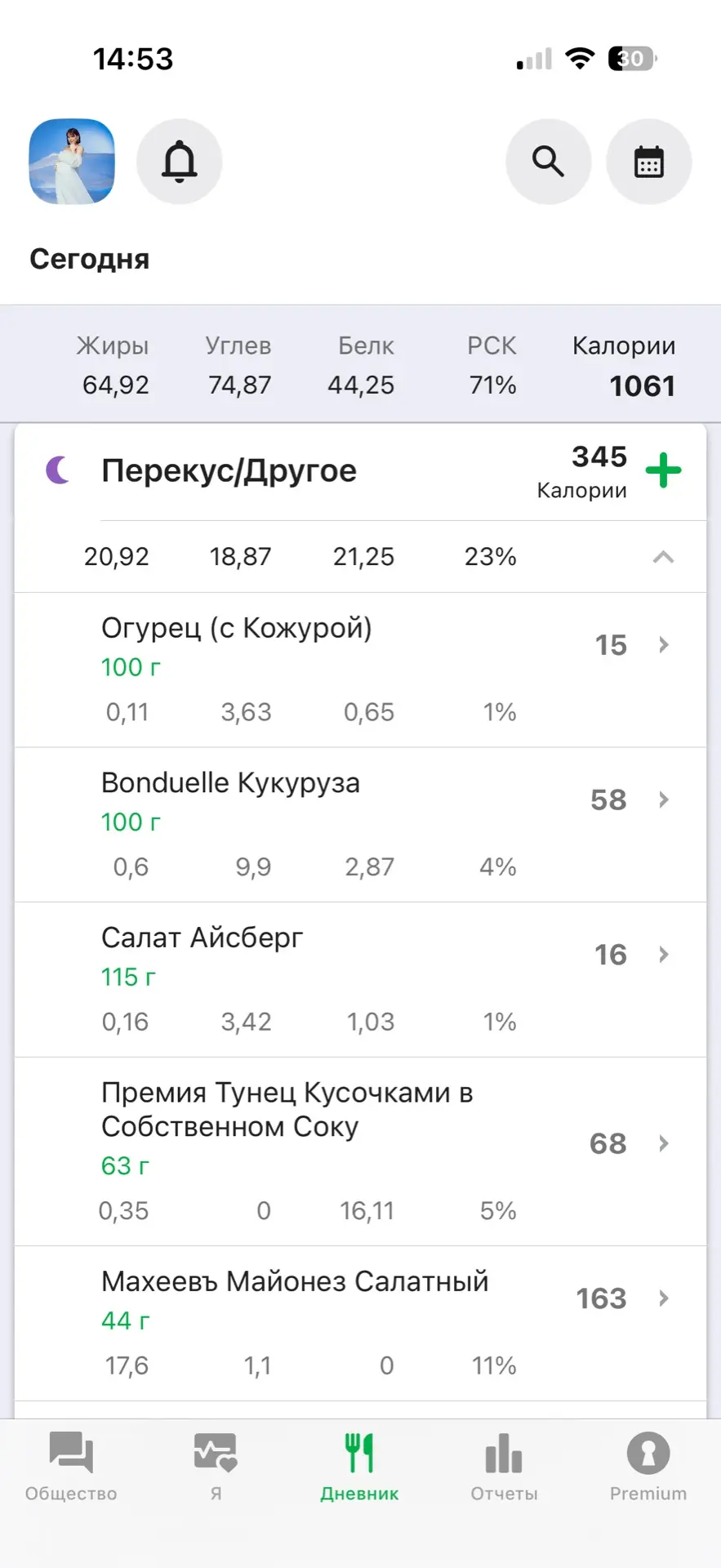Tap the Сегодня date heading

pos(90,260)
